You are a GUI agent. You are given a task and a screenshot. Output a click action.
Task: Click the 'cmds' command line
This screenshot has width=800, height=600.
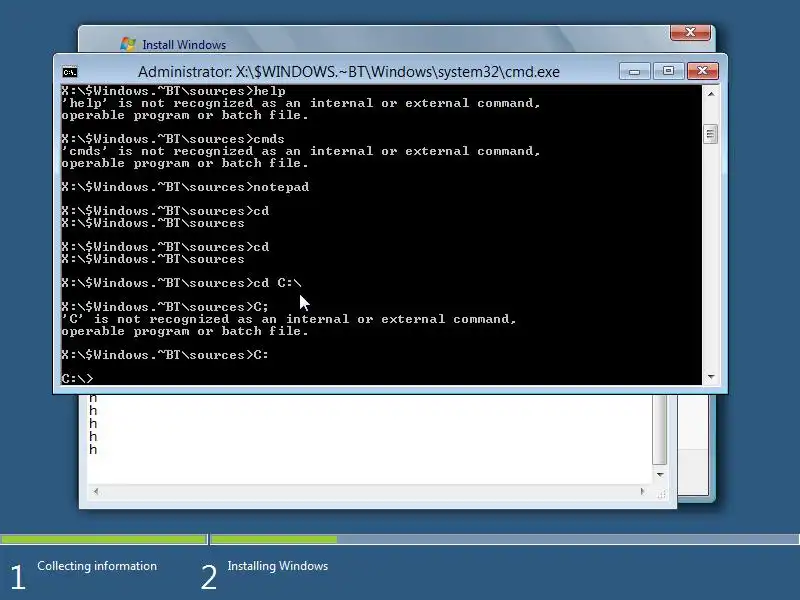click(x=172, y=139)
